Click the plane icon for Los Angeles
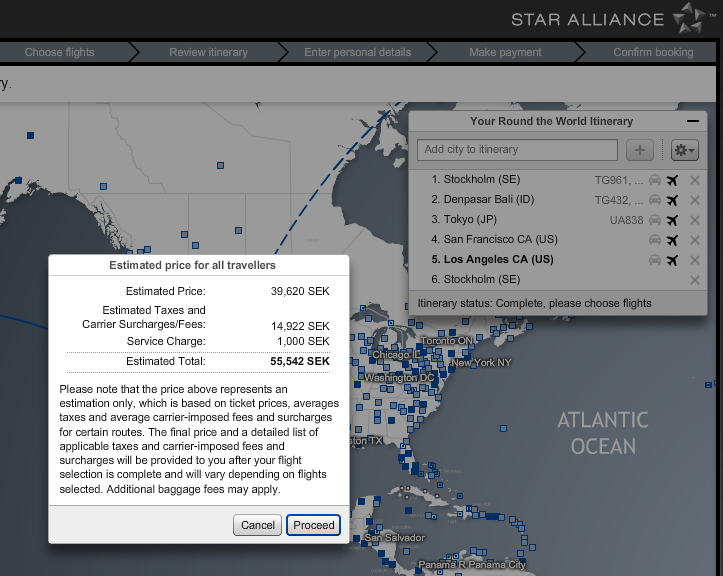Viewport: 723px width, 576px height. pos(672,260)
